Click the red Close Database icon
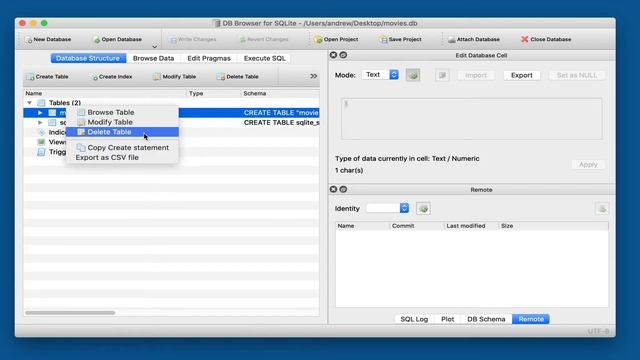The image size is (640, 360). [x=524, y=39]
